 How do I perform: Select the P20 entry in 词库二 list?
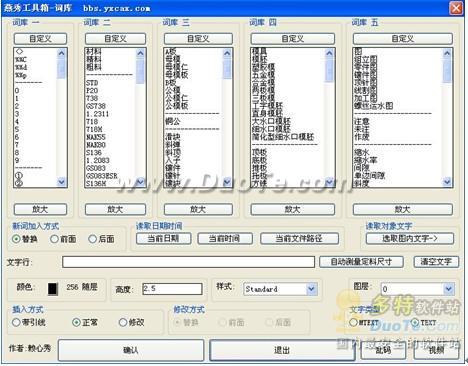coord(92,90)
